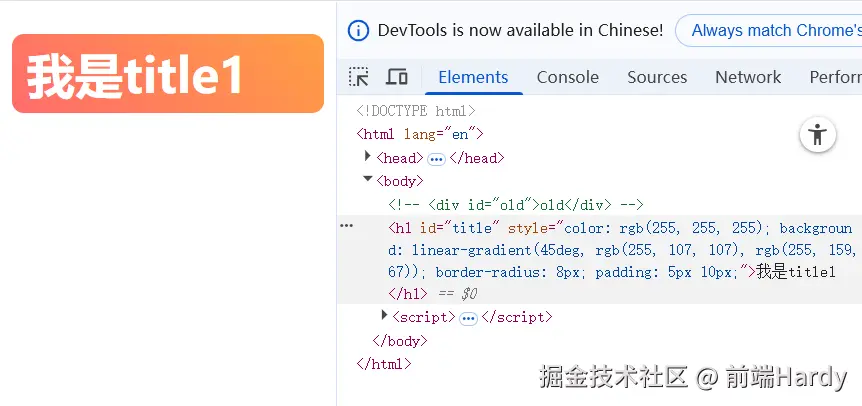
Task: Open the Network tab
Action: [x=748, y=77]
